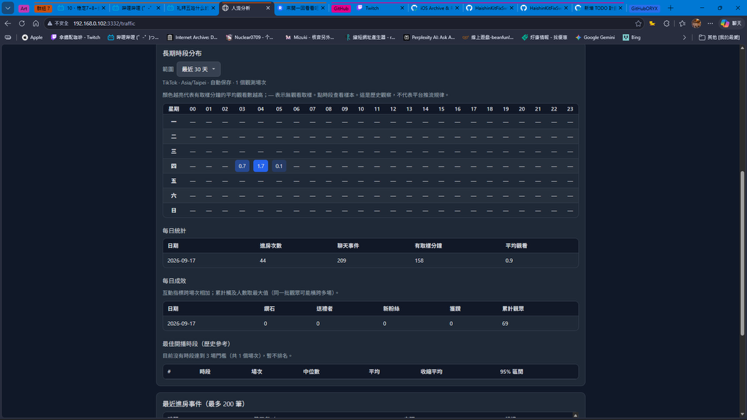
Task: Click the 進房次數 column header
Action: point(271,246)
